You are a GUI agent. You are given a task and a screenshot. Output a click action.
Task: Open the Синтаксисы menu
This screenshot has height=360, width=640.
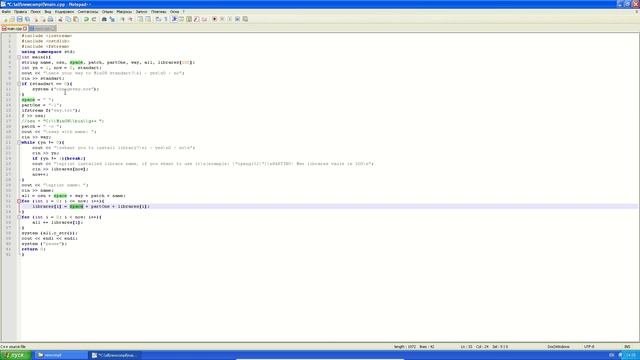click(88, 12)
